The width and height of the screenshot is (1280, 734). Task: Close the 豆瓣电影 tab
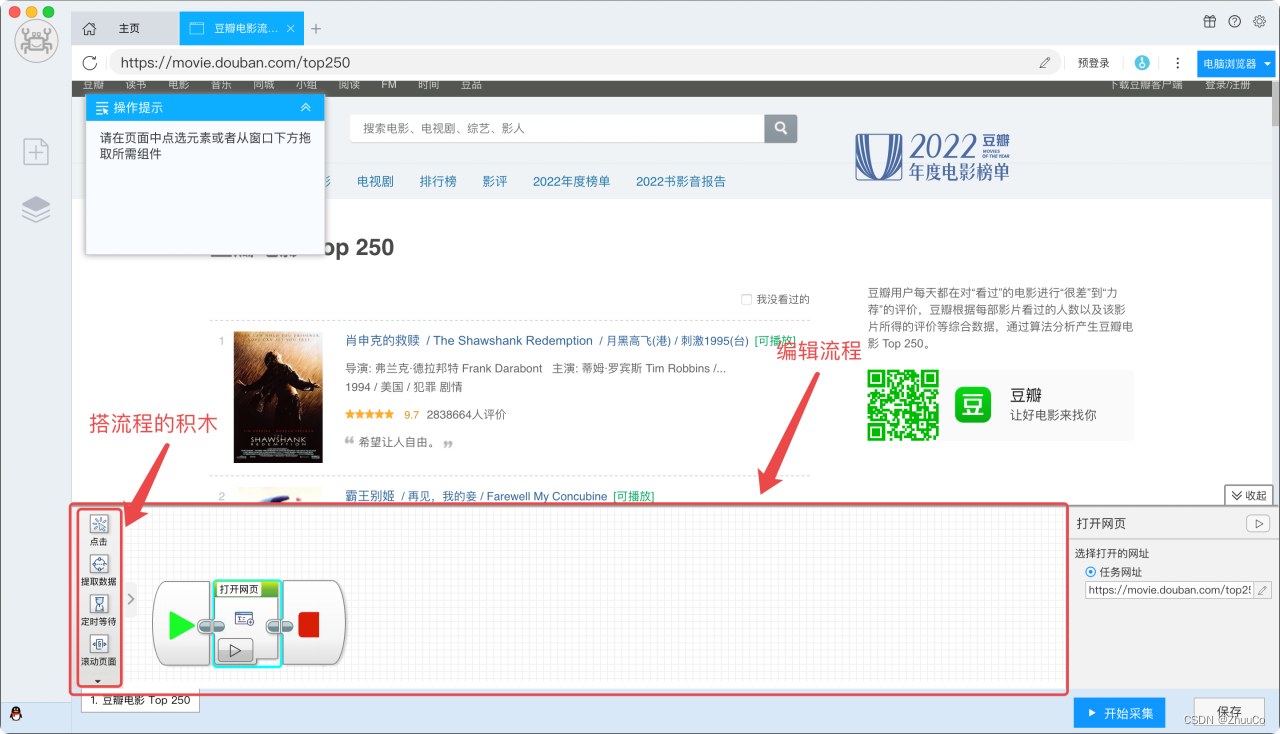point(291,28)
